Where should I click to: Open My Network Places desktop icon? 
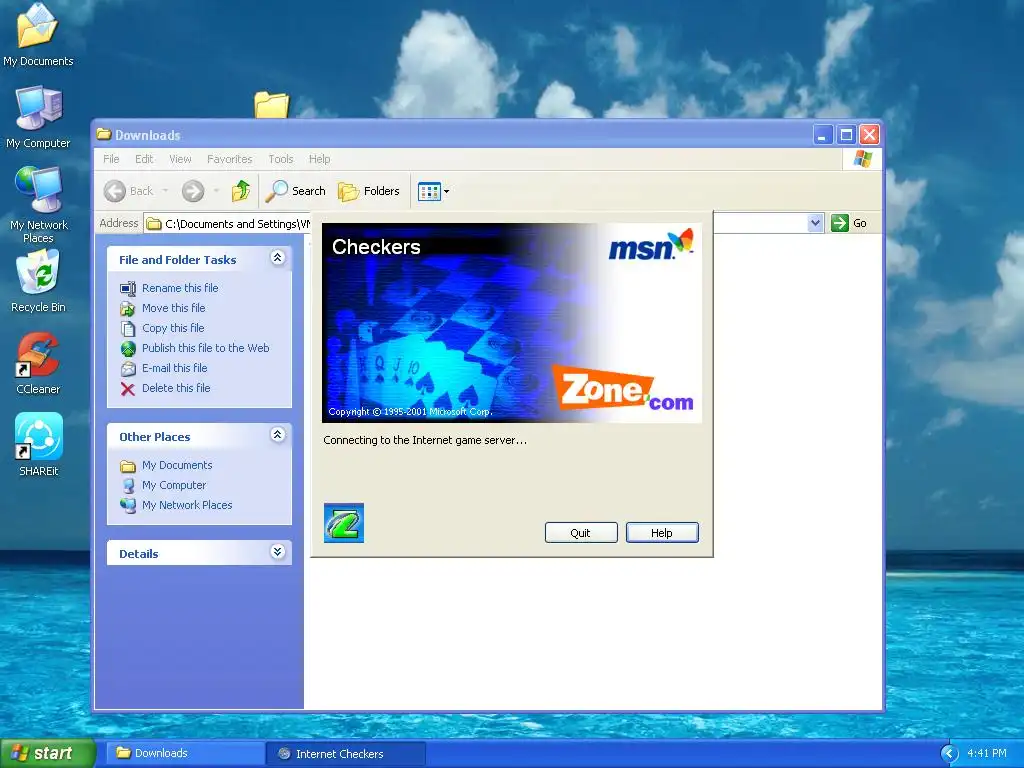pyautogui.click(x=39, y=205)
